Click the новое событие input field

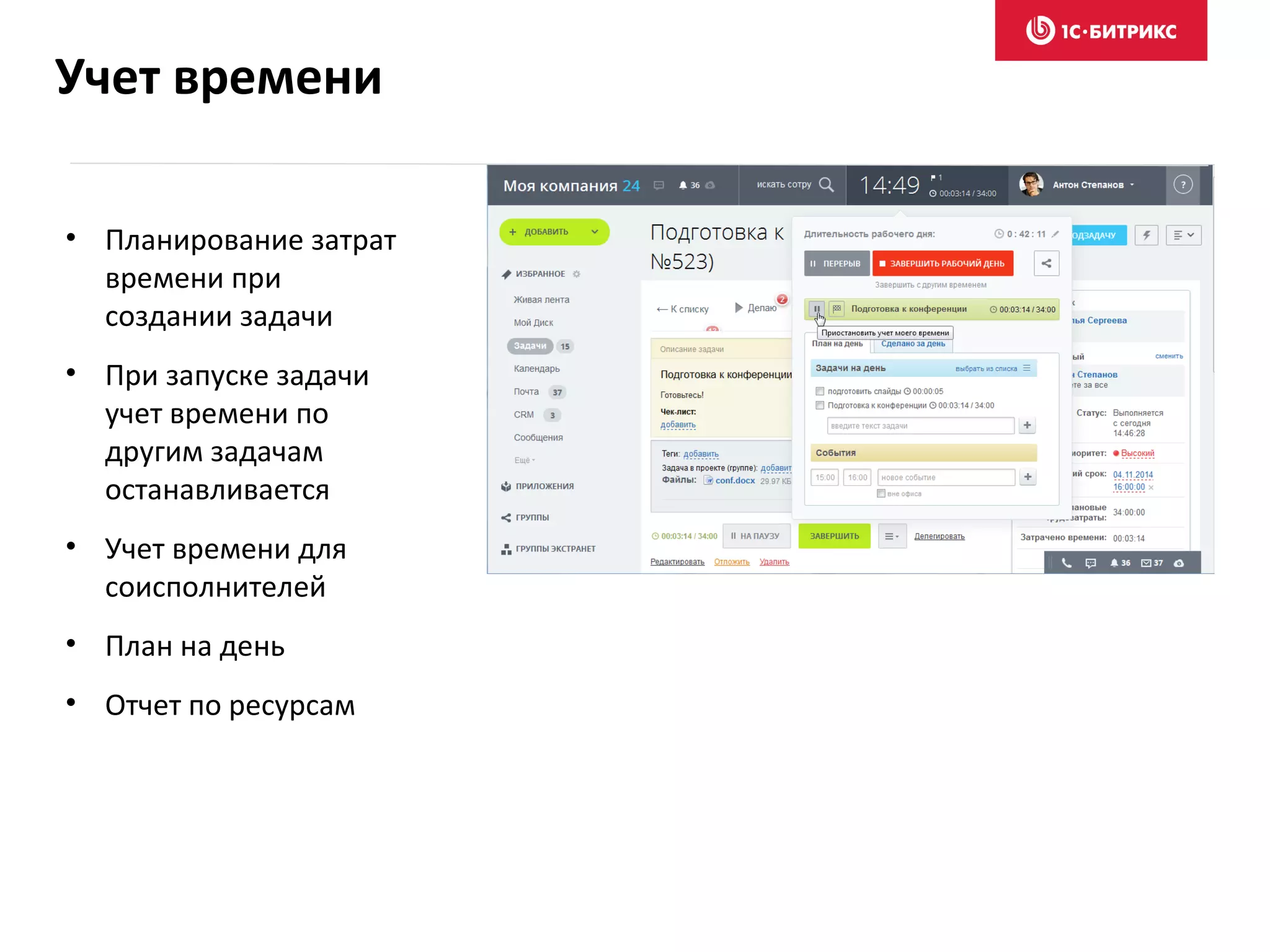(946, 477)
